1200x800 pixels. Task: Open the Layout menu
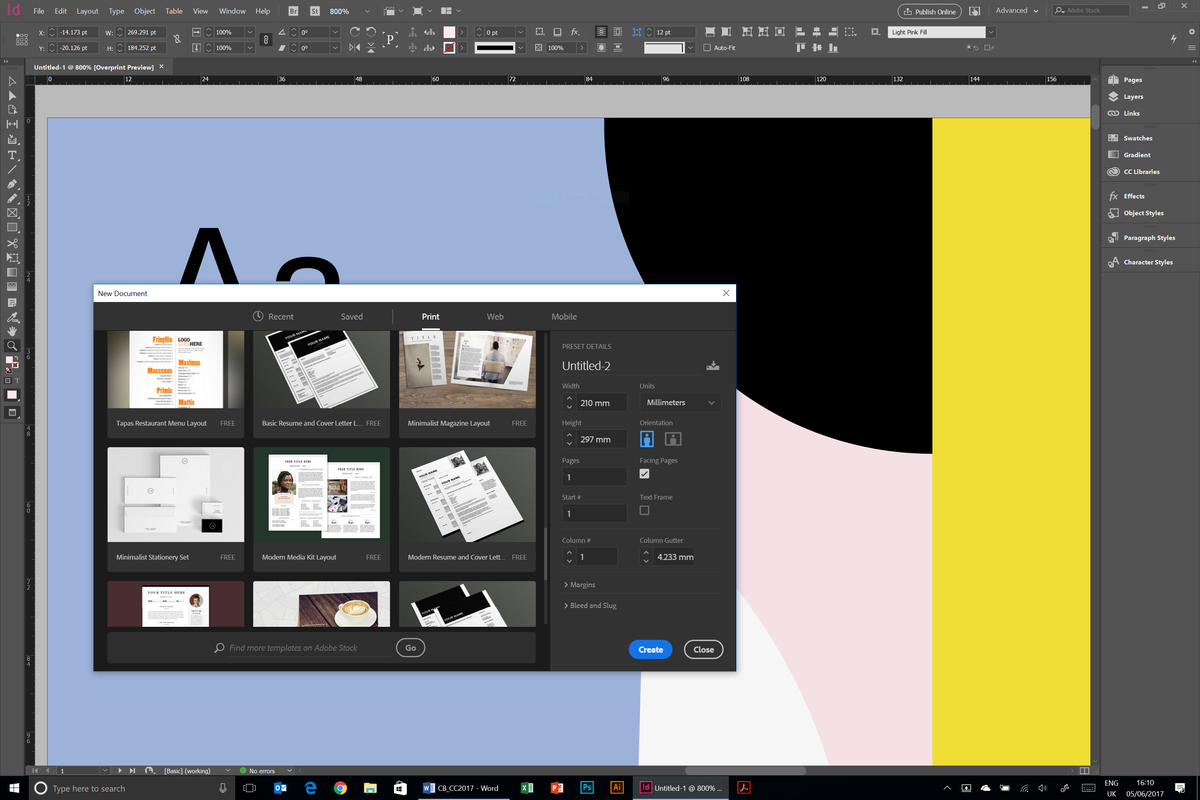click(x=87, y=11)
